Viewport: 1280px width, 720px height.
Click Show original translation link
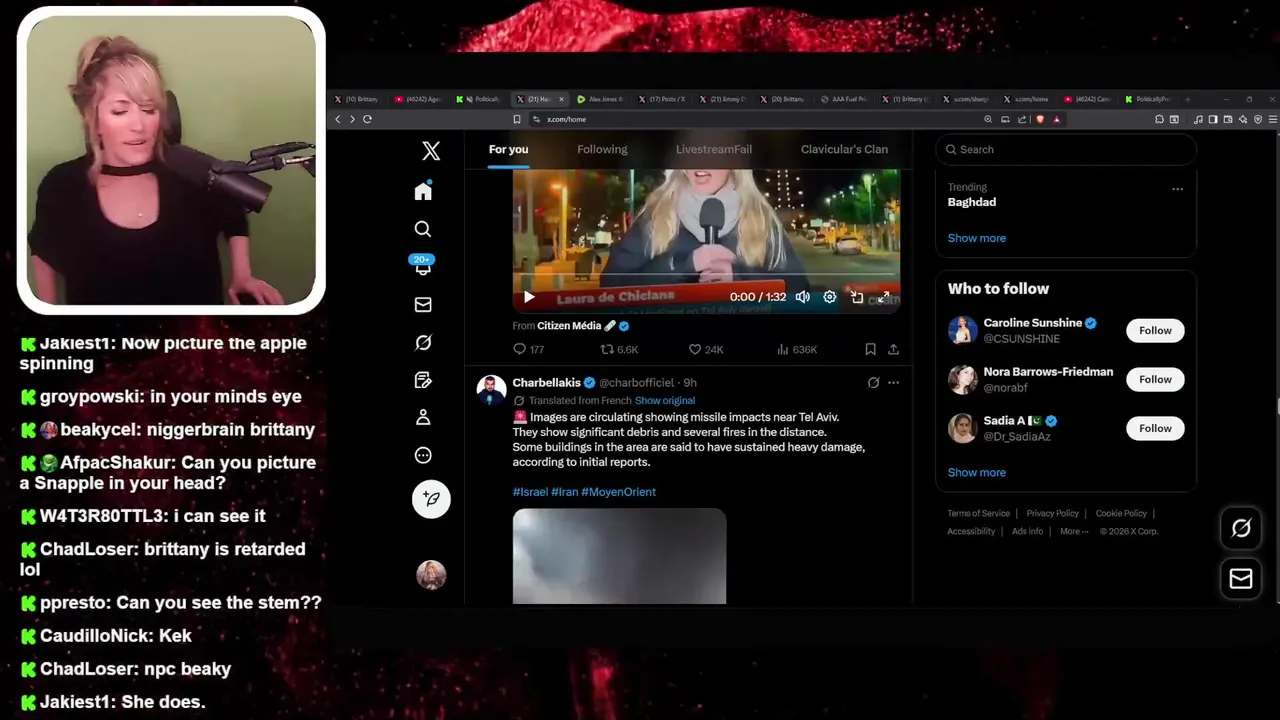tap(665, 400)
